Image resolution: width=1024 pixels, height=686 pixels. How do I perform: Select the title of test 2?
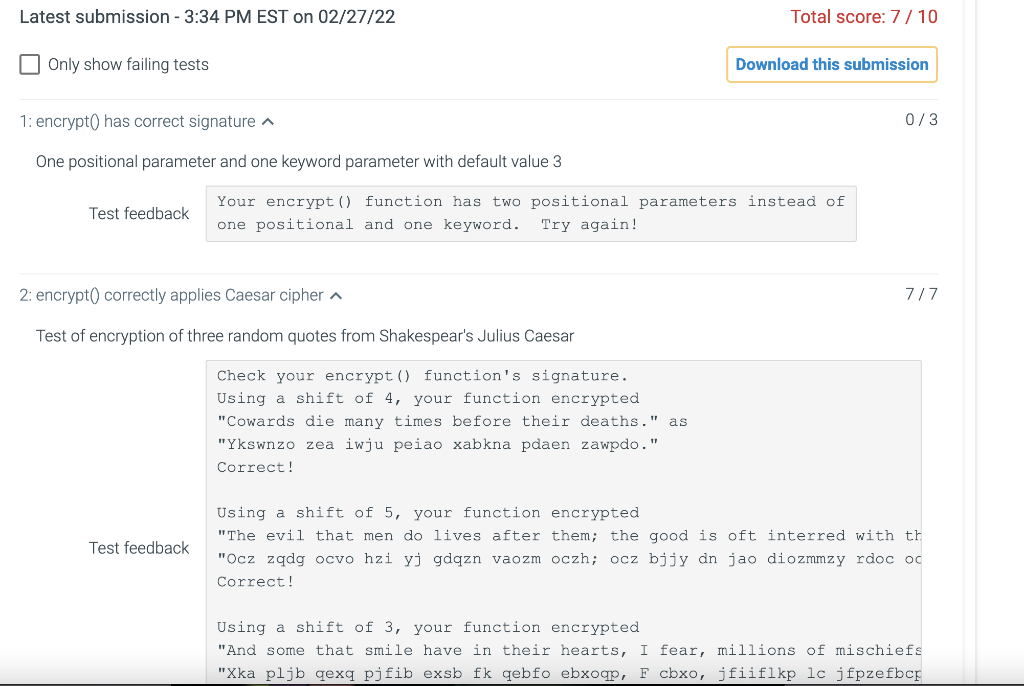point(173,294)
